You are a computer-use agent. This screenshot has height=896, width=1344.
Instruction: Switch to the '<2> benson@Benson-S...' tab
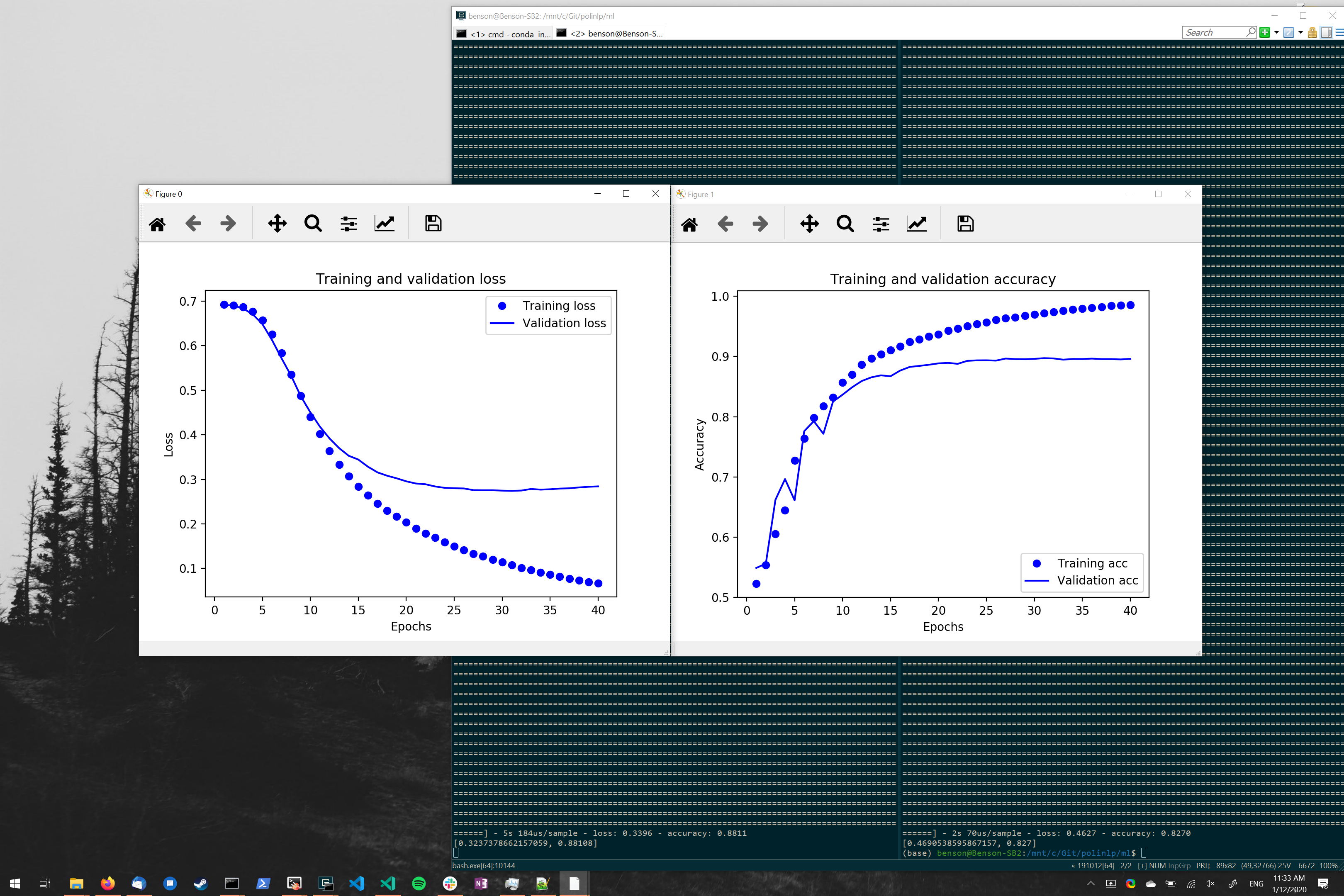(610, 34)
